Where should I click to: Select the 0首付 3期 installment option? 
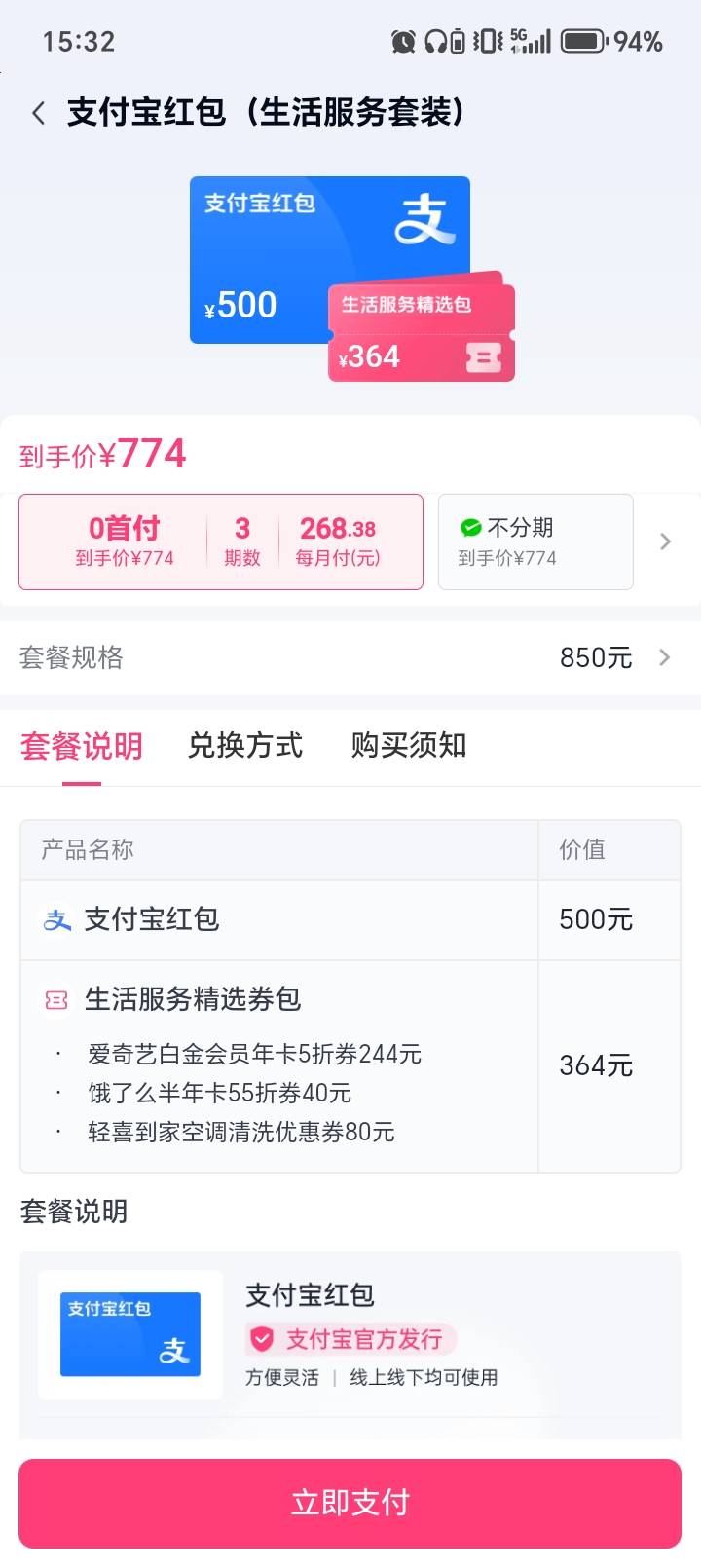[221, 541]
